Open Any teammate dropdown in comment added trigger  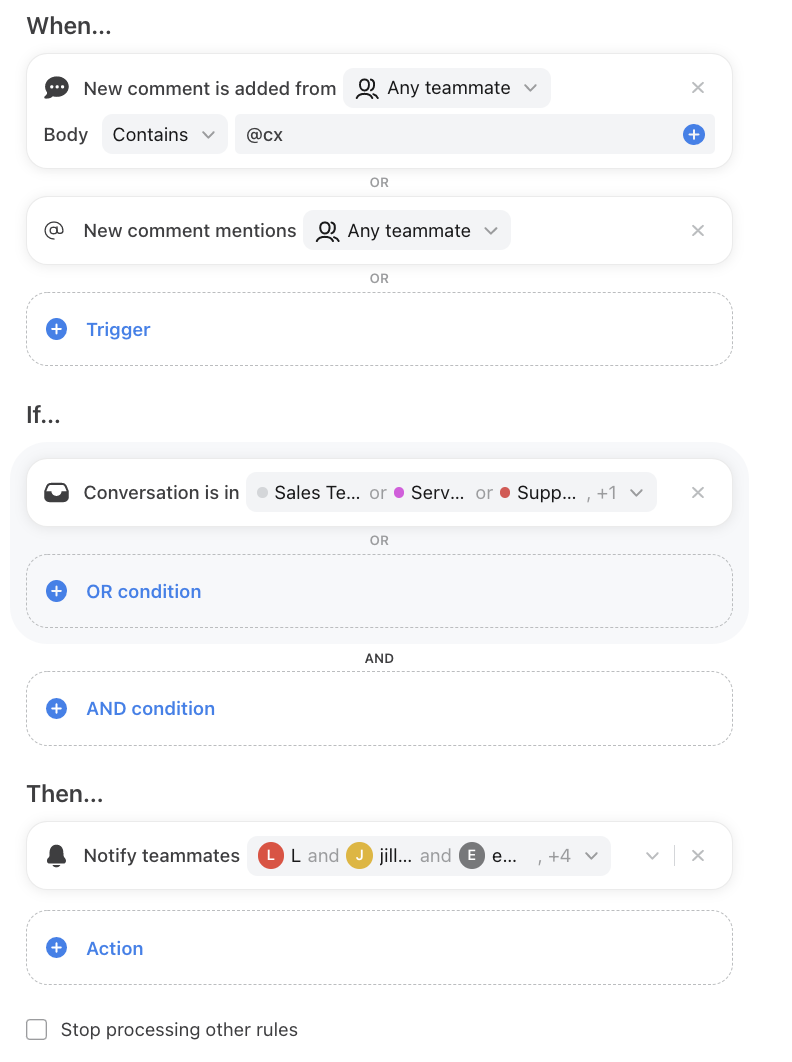tap(446, 88)
